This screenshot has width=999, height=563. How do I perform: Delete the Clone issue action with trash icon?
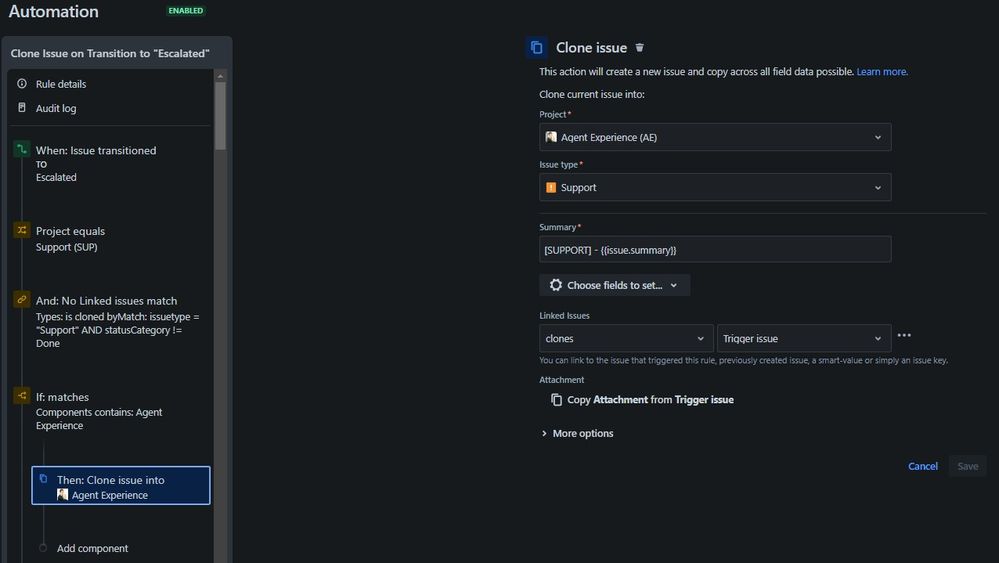[x=640, y=48]
